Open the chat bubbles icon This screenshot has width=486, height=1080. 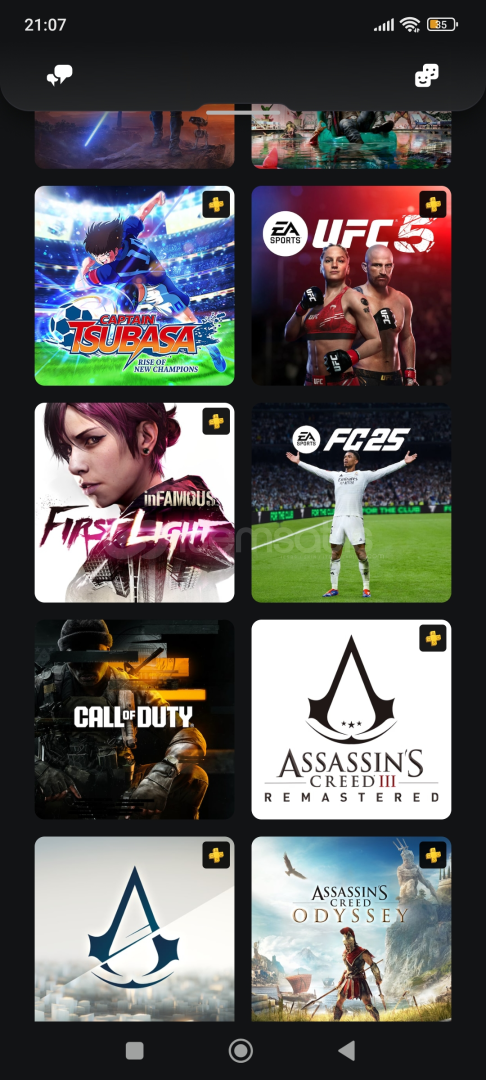click(x=59, y=76)
